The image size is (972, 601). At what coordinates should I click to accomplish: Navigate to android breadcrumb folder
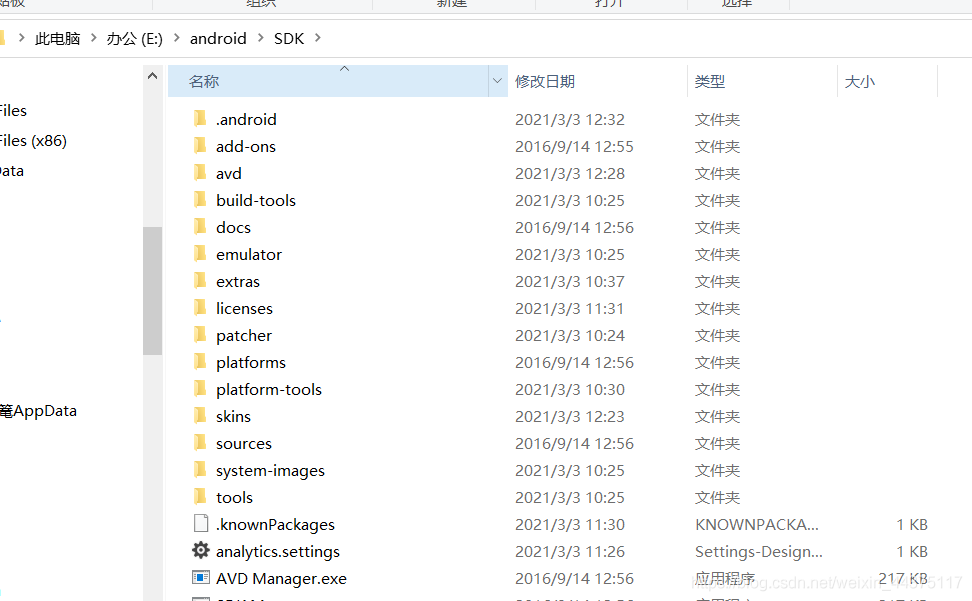(218, 38)
